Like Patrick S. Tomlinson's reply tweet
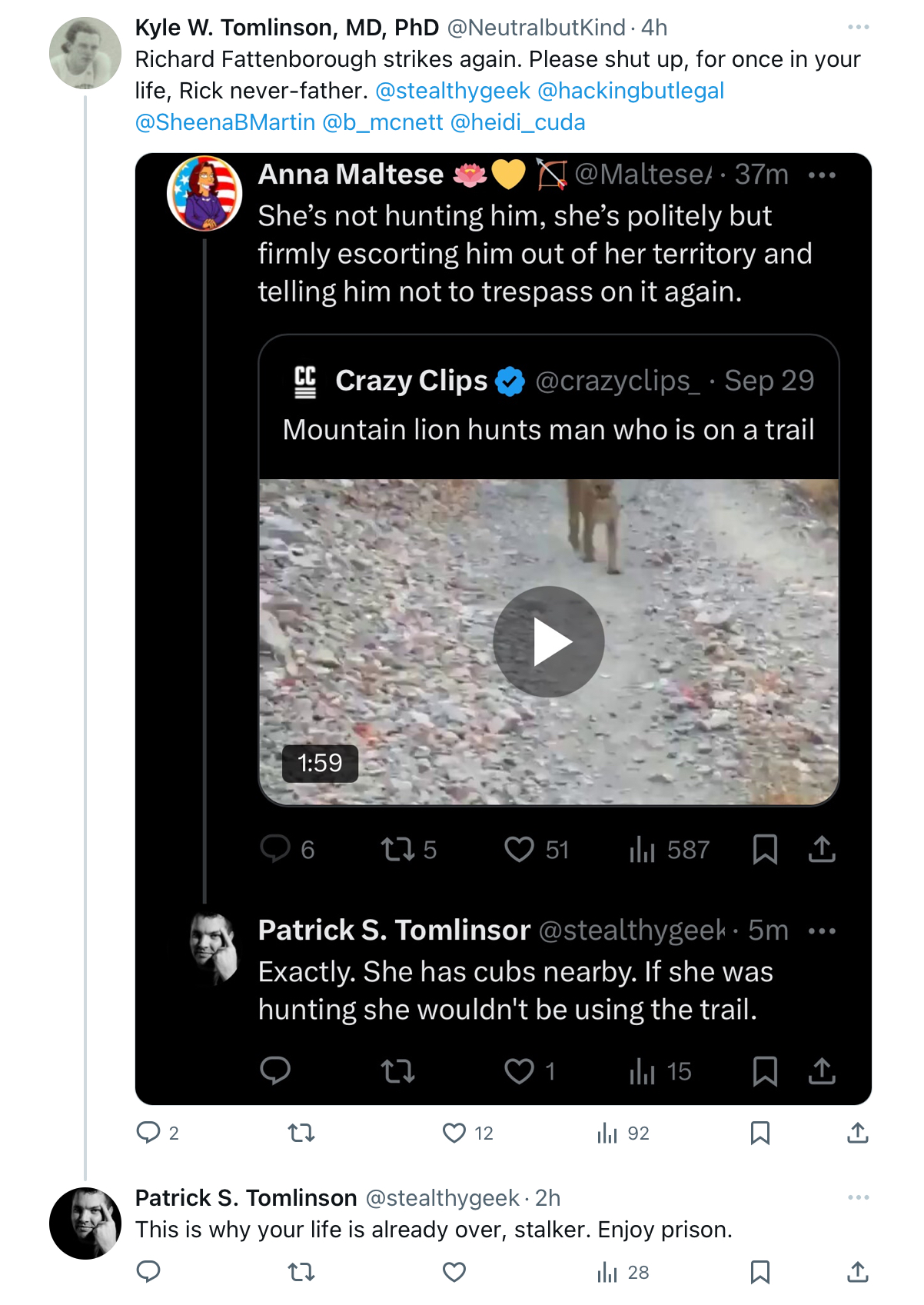924x1305 pixels. pyautogui.click(x=454, y=1272)
